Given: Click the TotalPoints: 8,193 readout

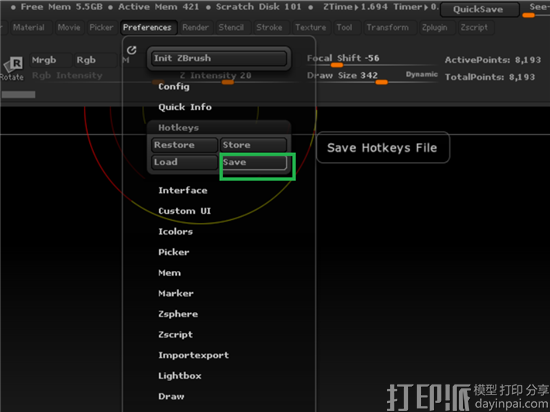Looking at the screenshot, I should pyautogui.click(x=490, y=77).
